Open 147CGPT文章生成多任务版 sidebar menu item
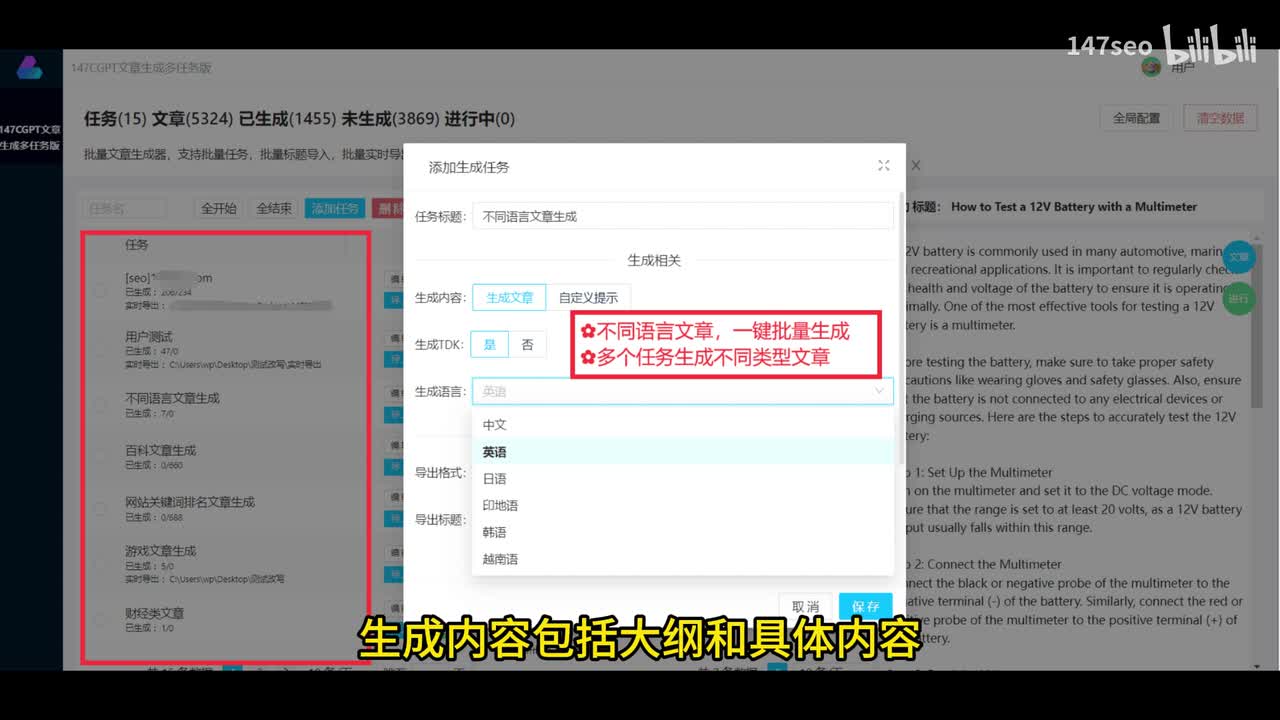This screenshot has height=720, width=1280. point(30,137)
